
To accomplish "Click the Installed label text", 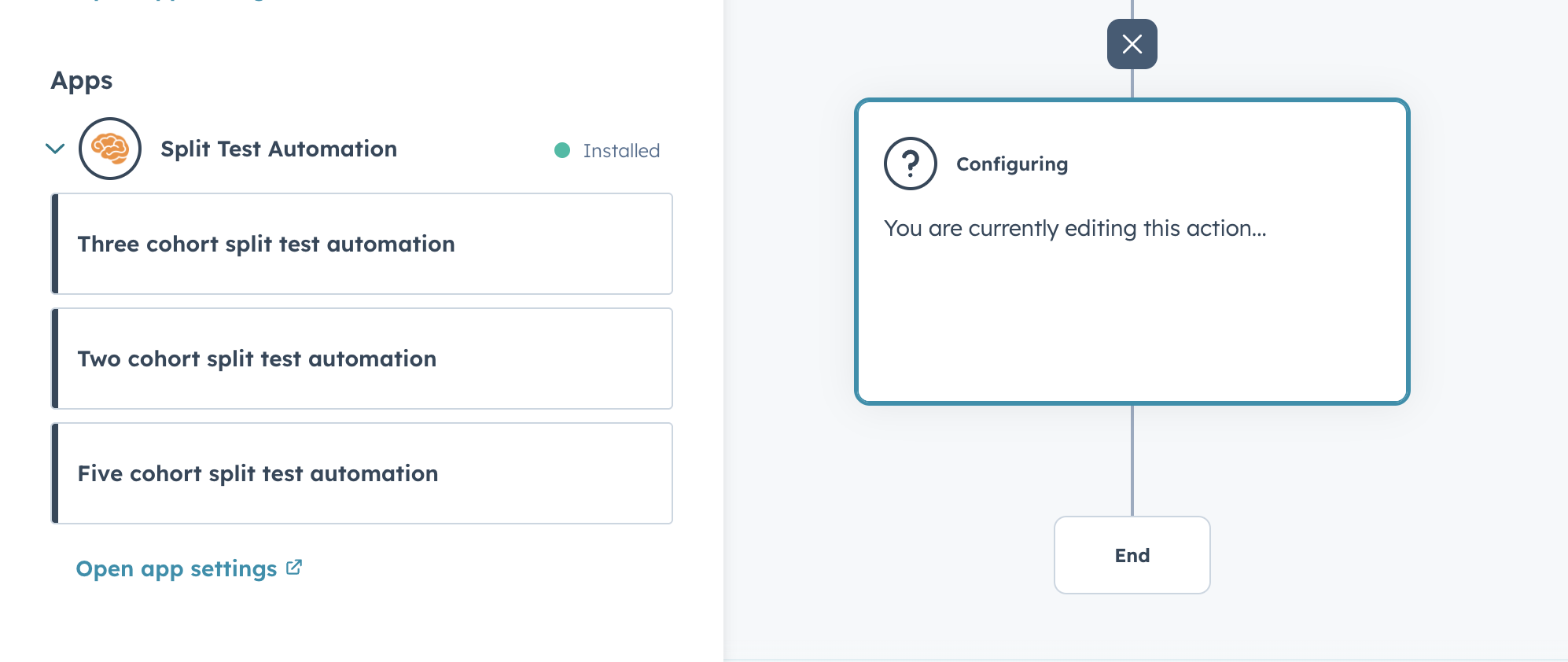I will tap(620, 150).
